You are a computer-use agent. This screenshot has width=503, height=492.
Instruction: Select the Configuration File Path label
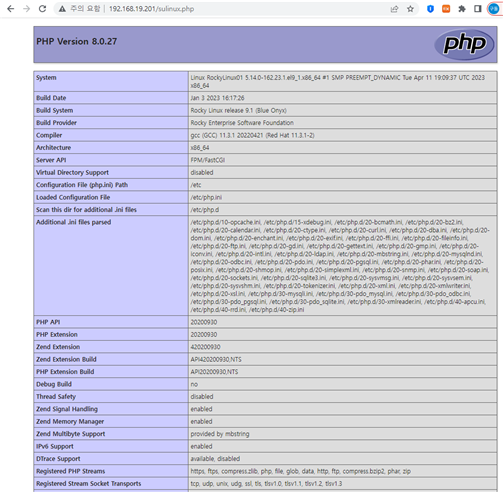[82, 185]
